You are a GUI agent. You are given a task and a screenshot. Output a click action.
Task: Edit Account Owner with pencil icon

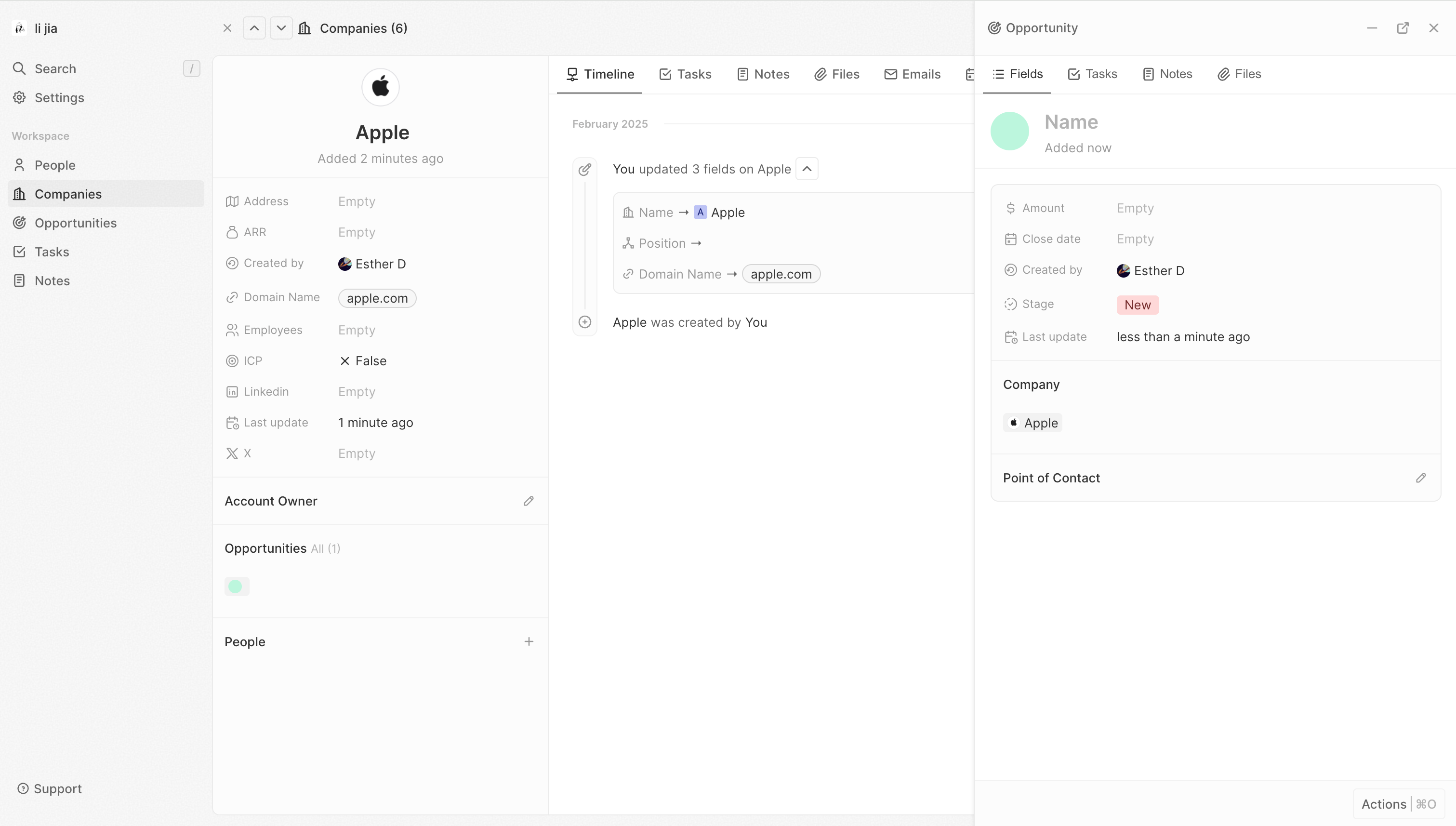click(x=529, y=501)
